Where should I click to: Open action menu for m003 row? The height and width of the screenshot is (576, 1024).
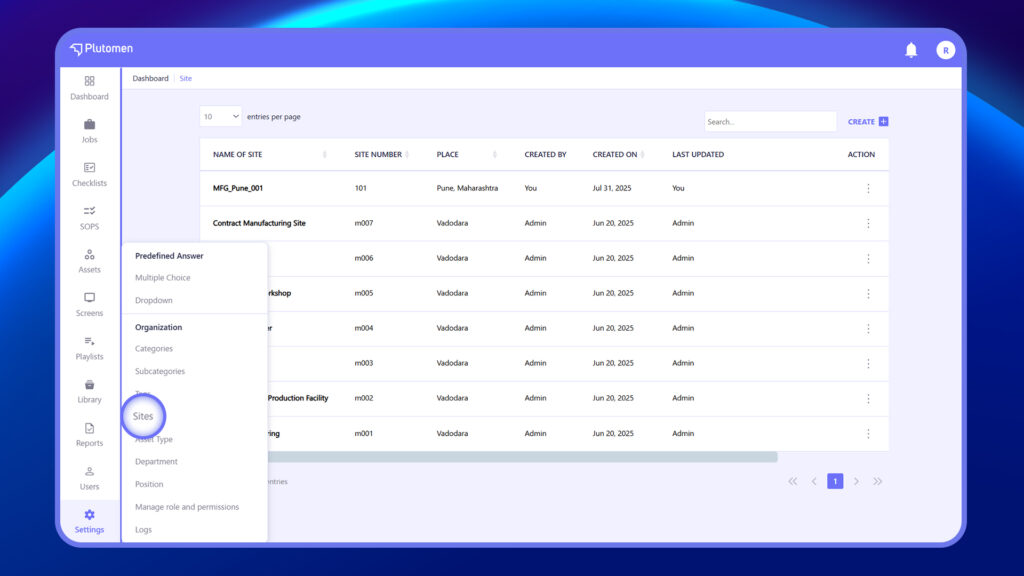868,363
